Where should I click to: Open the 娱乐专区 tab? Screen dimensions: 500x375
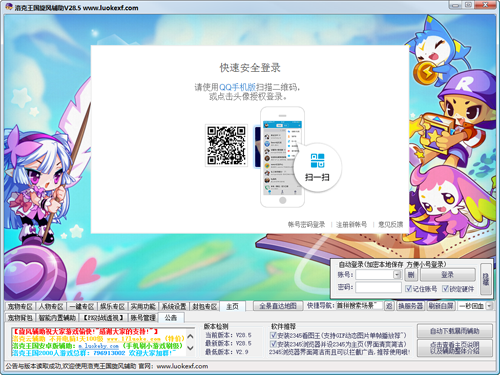tap(112, 306)
